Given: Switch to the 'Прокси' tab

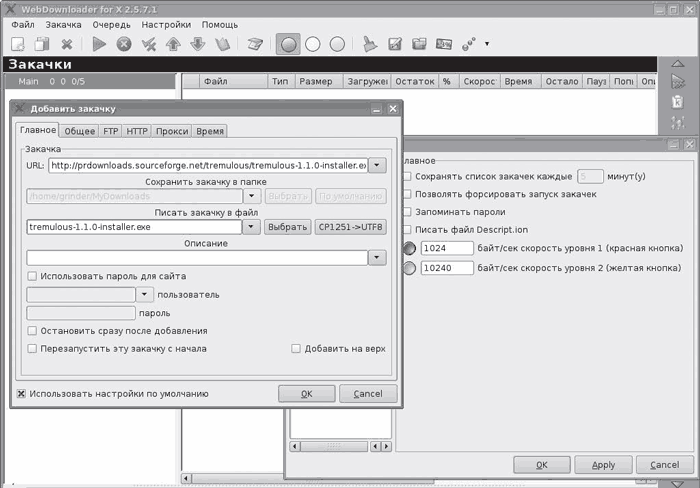Looking at the screenshot, I should [172, 131].
